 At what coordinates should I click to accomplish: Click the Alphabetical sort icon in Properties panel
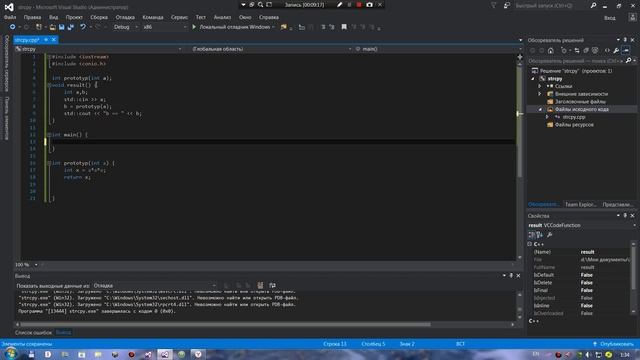[x=540, y=235]
